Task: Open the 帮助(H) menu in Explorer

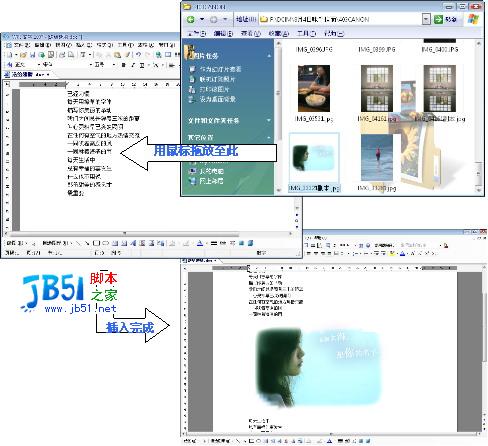Action: [x=334, y=33]
